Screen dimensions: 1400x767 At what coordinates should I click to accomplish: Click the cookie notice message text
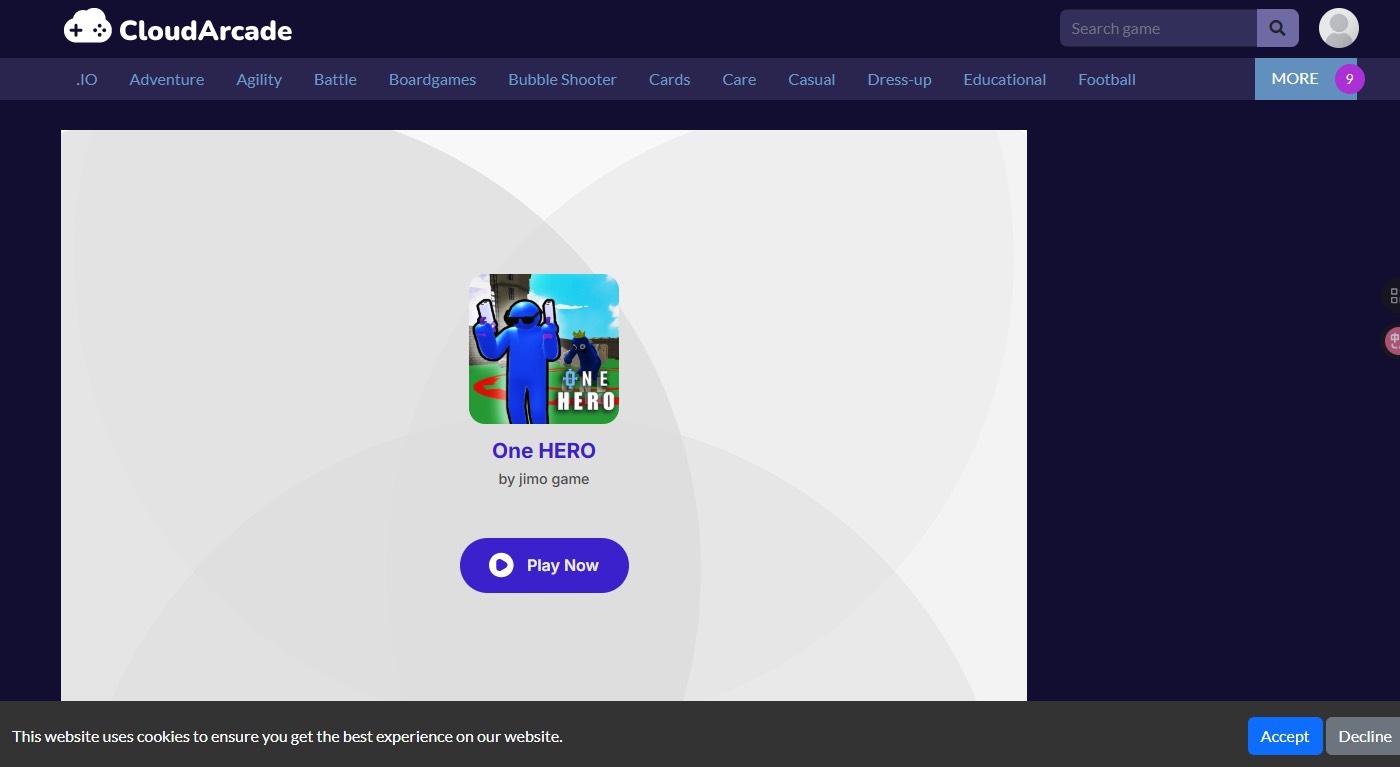pyautogui.click(x=287, y=736)
